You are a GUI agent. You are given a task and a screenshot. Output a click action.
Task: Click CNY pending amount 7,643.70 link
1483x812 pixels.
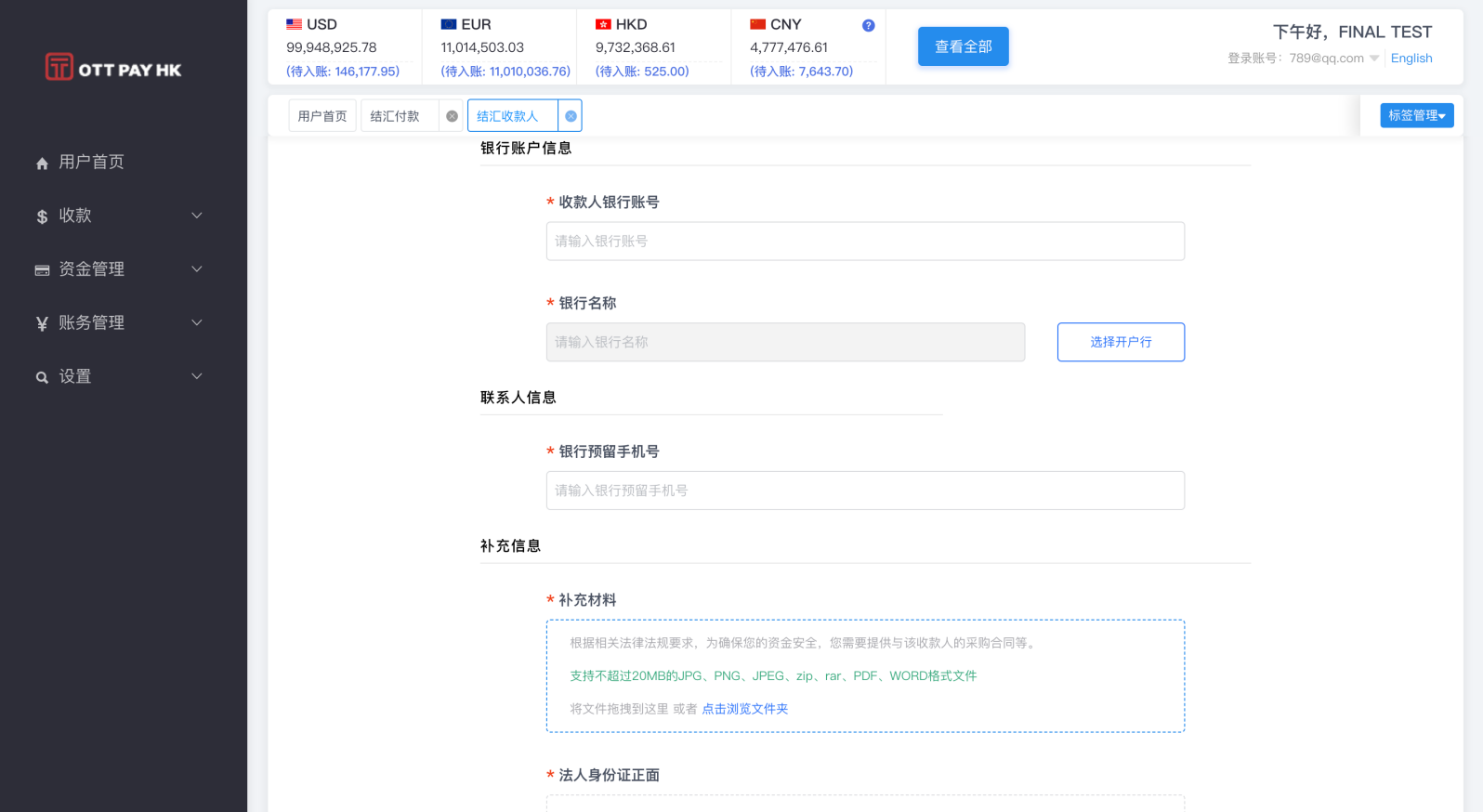coord(801,72)
